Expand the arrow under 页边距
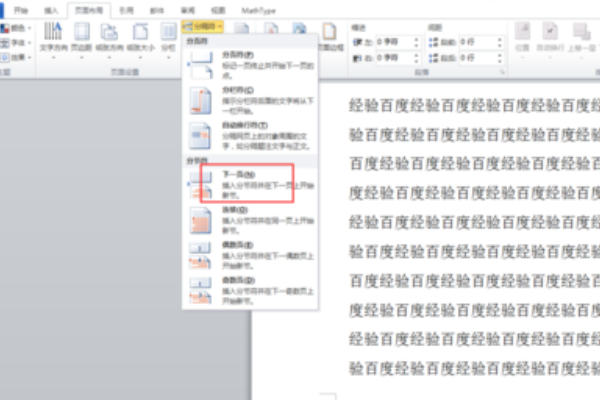Viewport: 600px width, 400px height. 82,58
